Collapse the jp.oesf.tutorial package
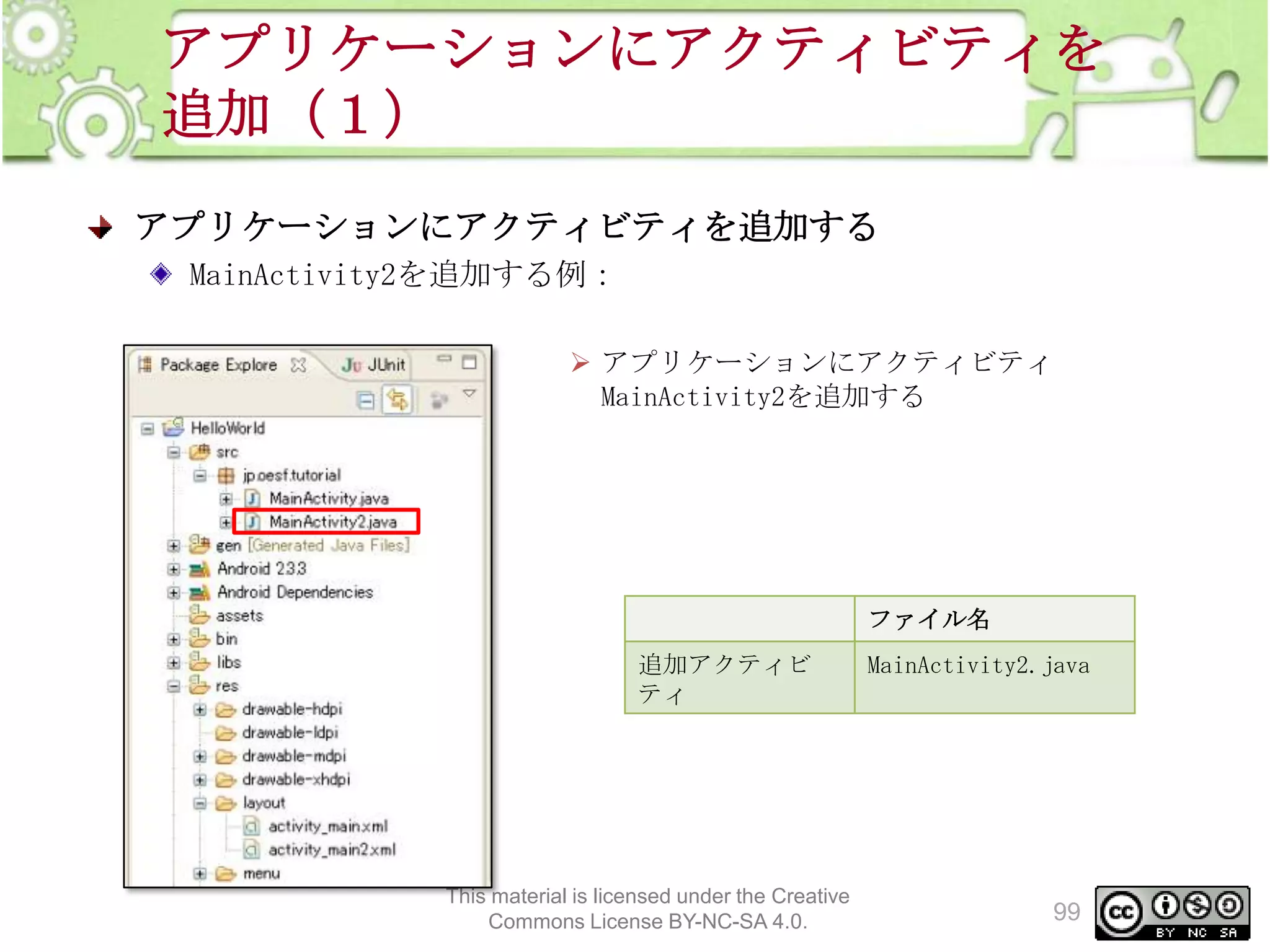 [200, 475]
